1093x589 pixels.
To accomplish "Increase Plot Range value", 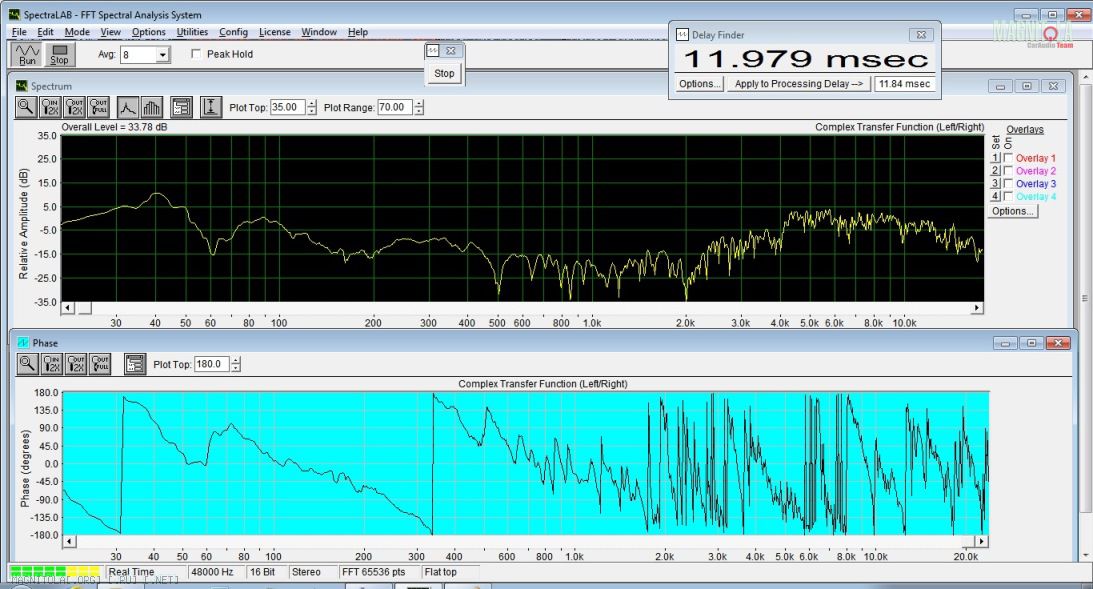I will pyautogui.click(x=419, y=104).
